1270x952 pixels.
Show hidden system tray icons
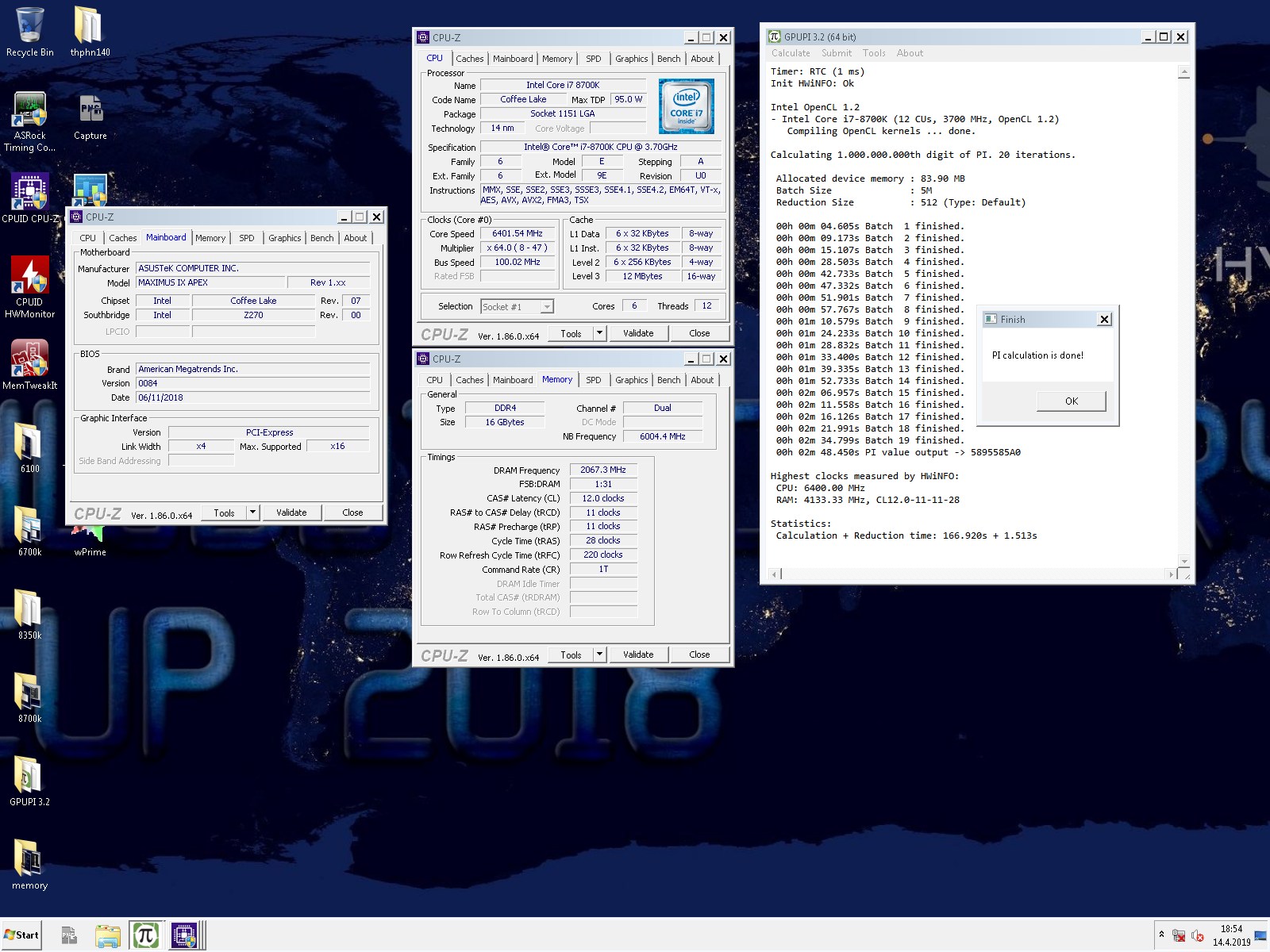1161,935
